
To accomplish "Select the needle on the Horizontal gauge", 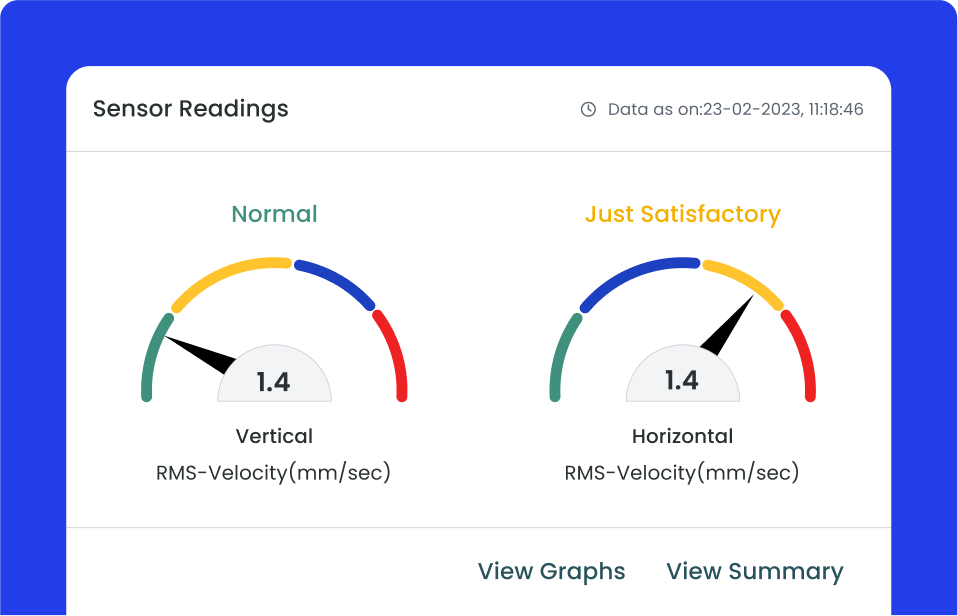I will (x=727, y=331).
